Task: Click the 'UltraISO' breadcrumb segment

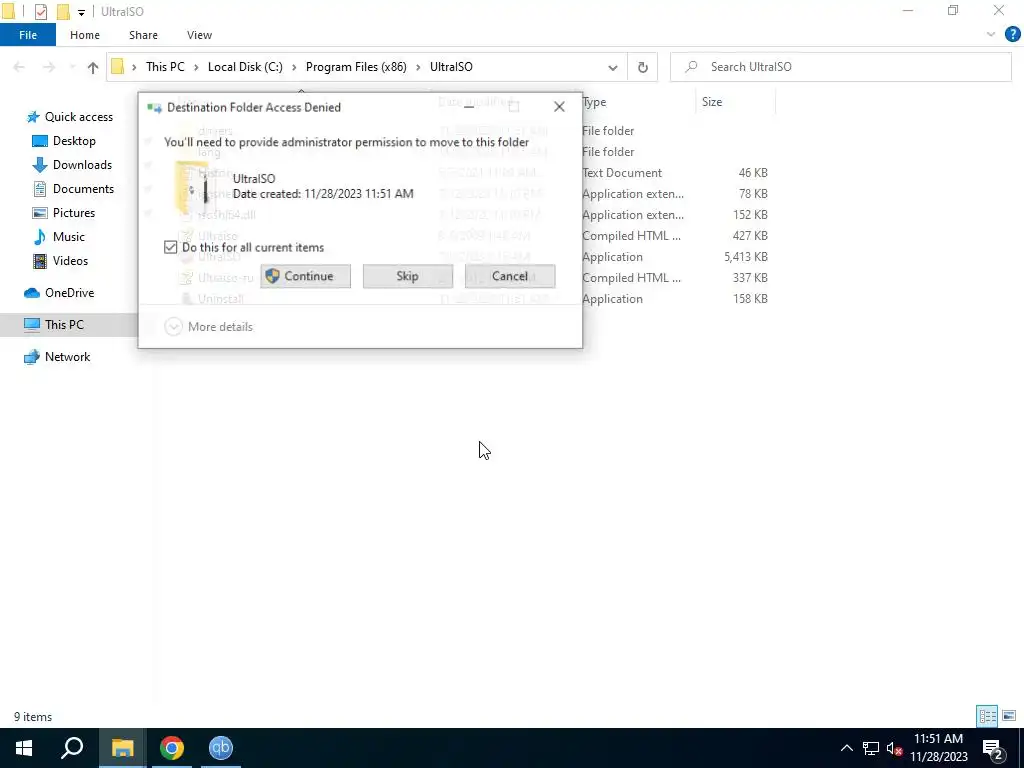Action: pos(451,67)
